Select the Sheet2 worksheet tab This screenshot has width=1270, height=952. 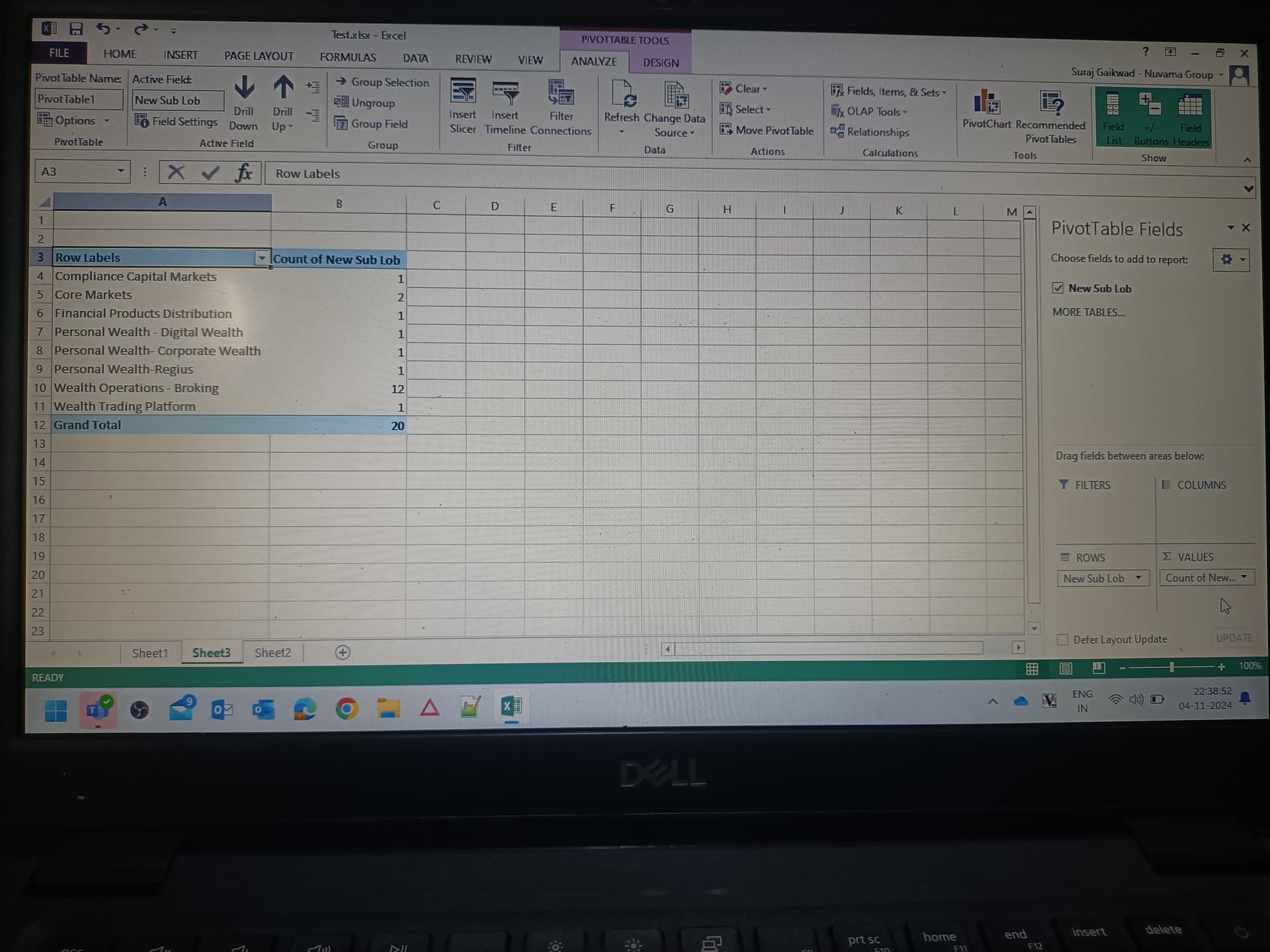pyautogui.click(x=273, y=653)
